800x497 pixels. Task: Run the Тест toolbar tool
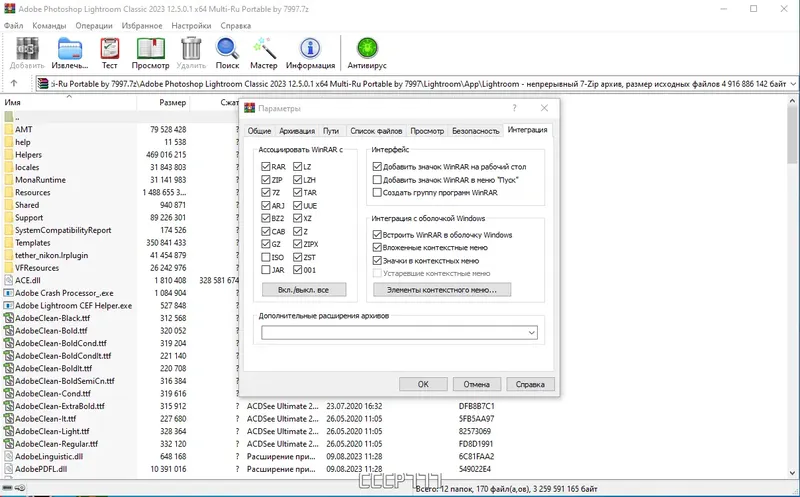click(109, 49)
